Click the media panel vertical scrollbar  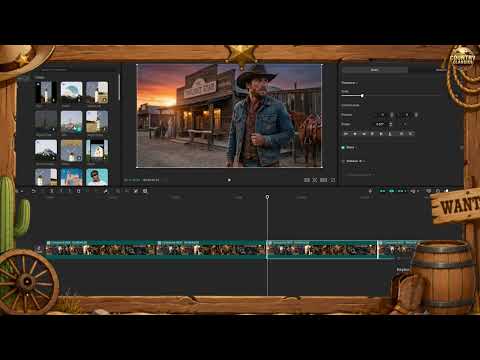pyautogui.click(x=119, y=87)
